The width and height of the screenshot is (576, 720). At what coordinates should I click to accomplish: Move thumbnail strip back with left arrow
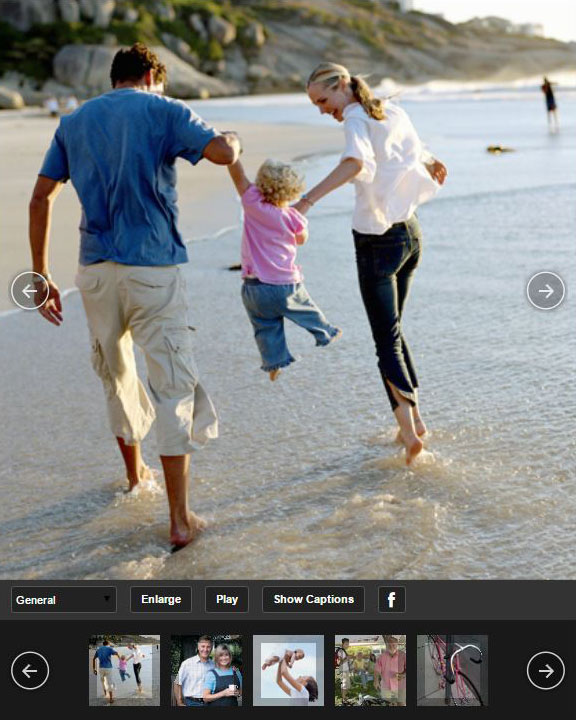pyautogui.click(x=30, y=671)
